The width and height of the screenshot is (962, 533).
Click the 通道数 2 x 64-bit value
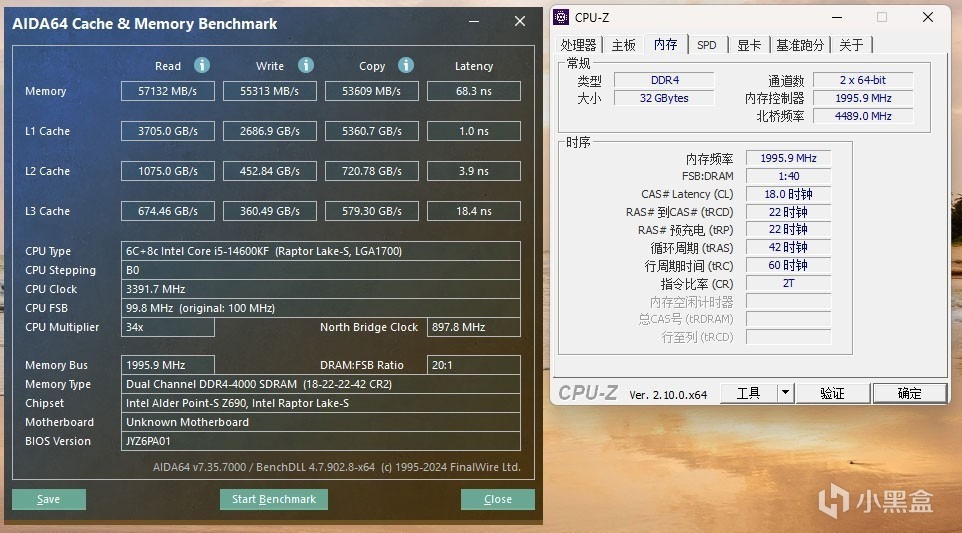(863, 80)
